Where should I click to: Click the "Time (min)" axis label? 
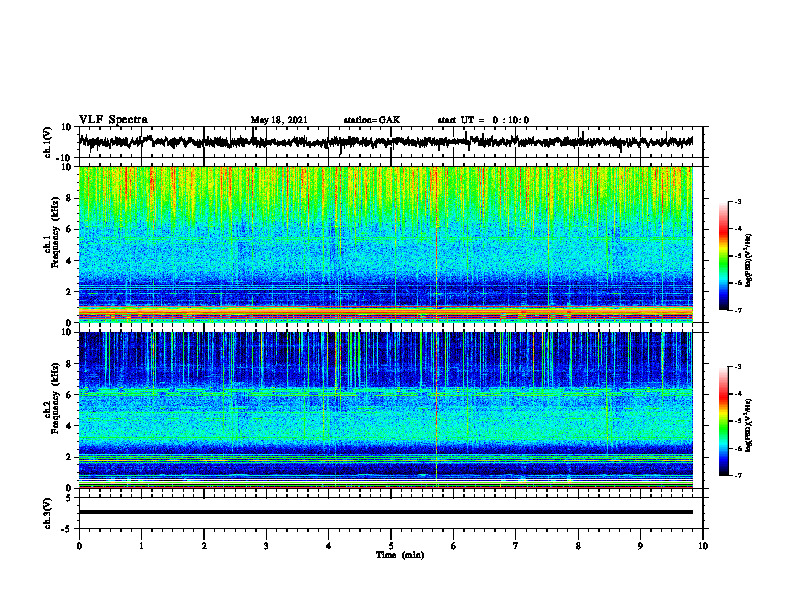[400, 555]
